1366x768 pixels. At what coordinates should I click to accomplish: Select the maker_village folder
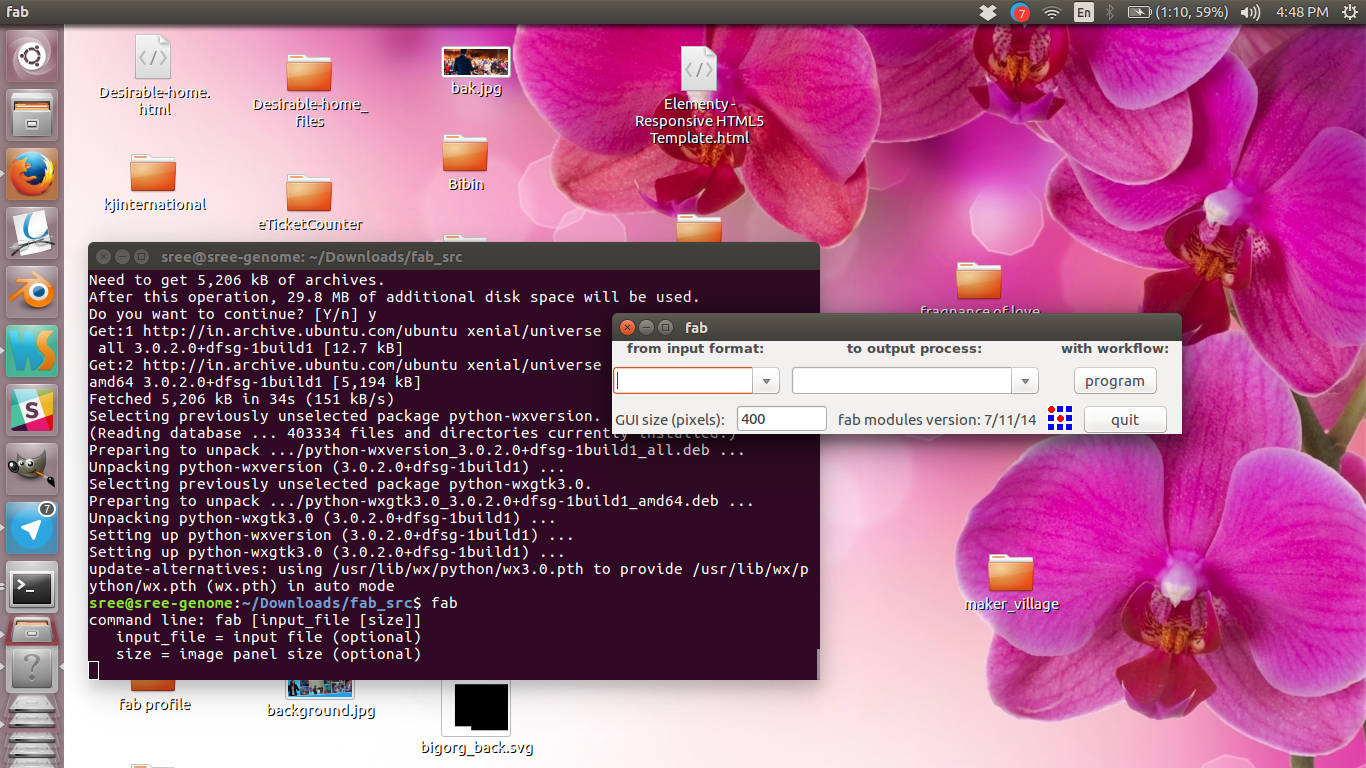click(1011, 581)
